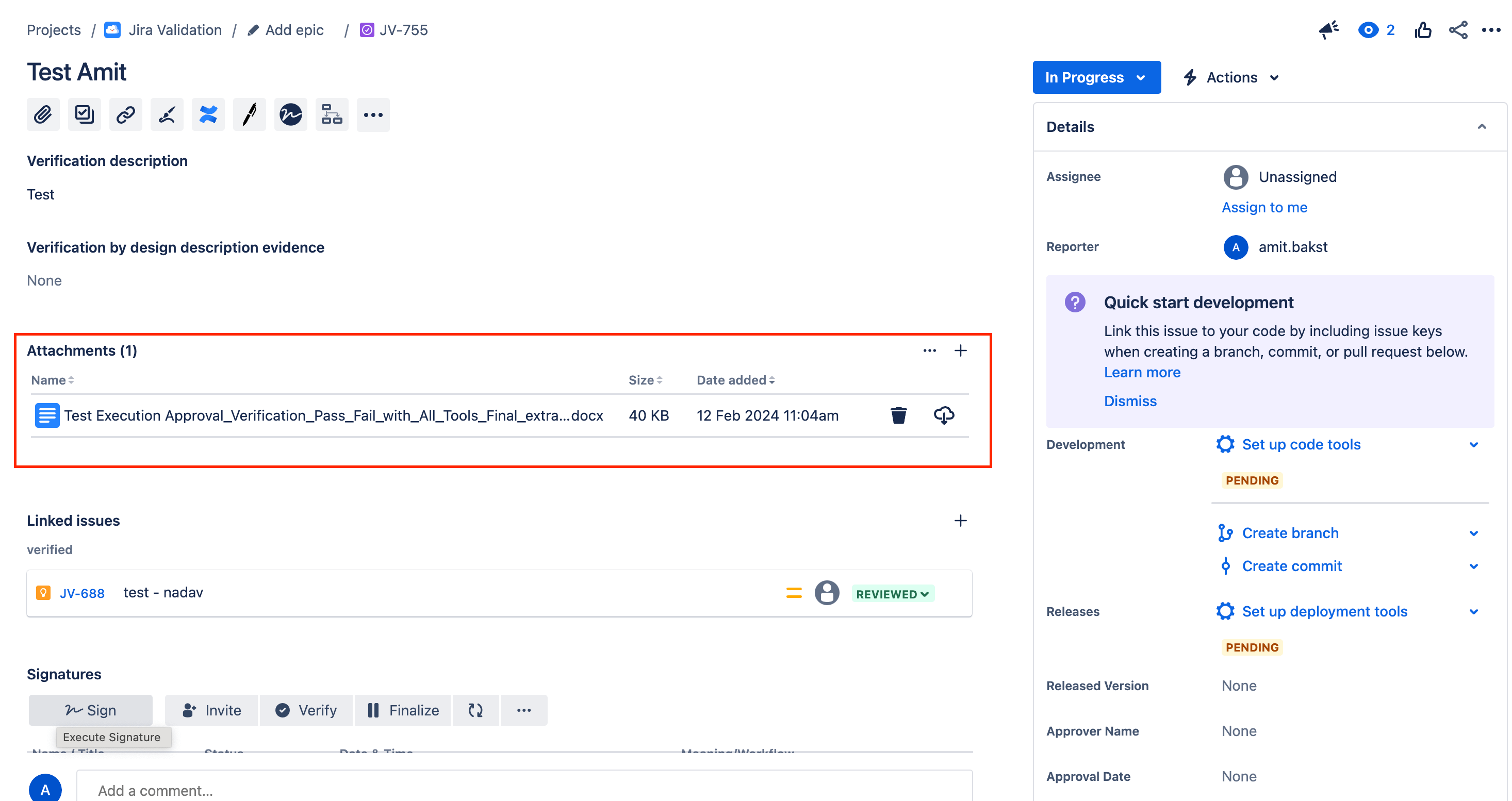1512x801 pixels.
Task: Expand the Actions dropdown menu
Action: pos(1231,77)
